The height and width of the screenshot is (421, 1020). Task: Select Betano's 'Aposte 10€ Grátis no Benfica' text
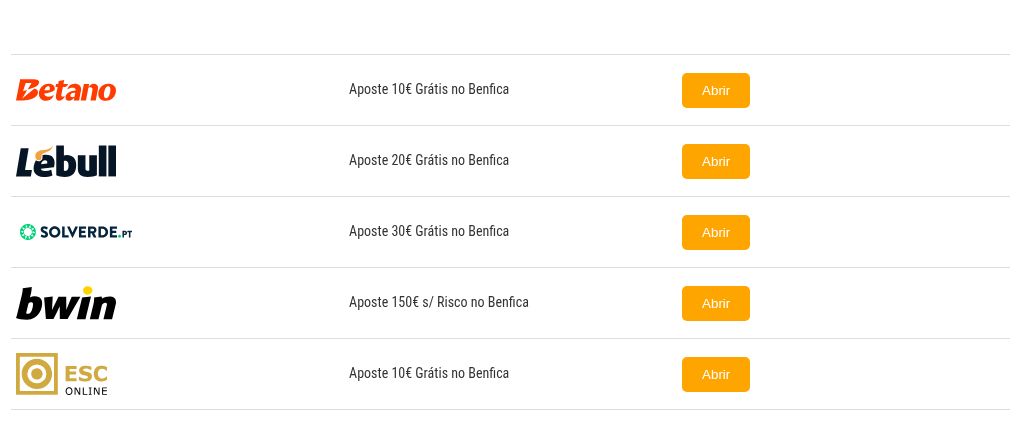429,90
